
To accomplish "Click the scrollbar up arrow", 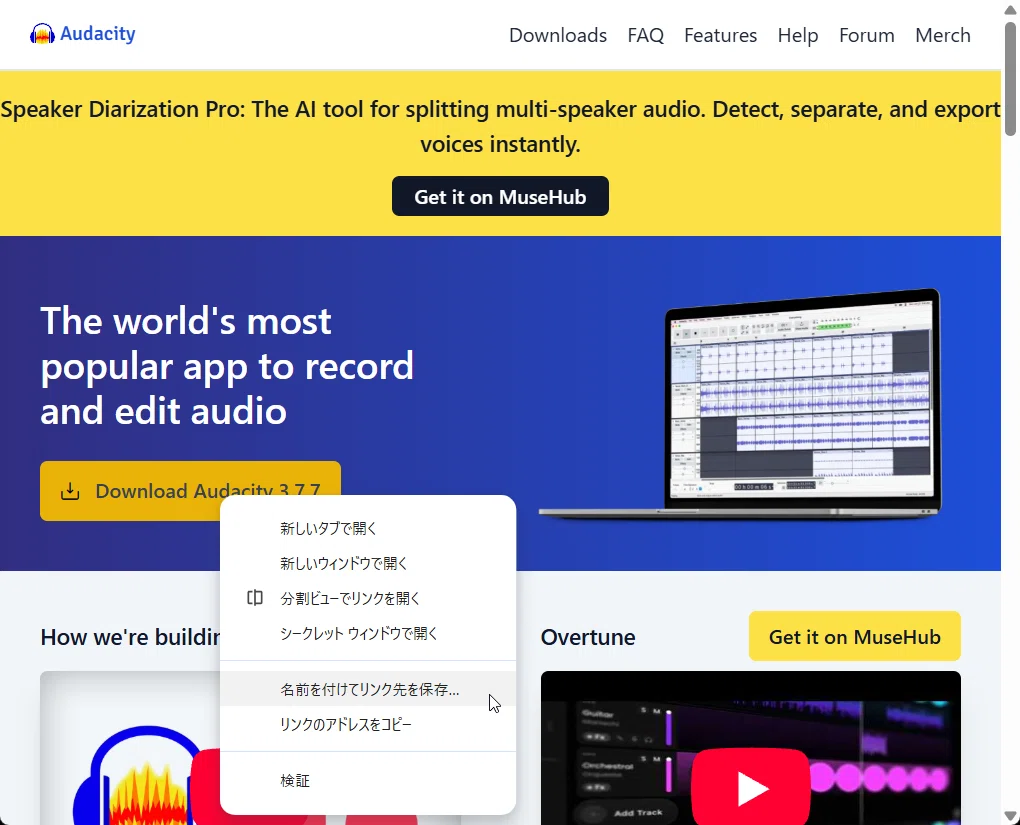I will 1010,10.
